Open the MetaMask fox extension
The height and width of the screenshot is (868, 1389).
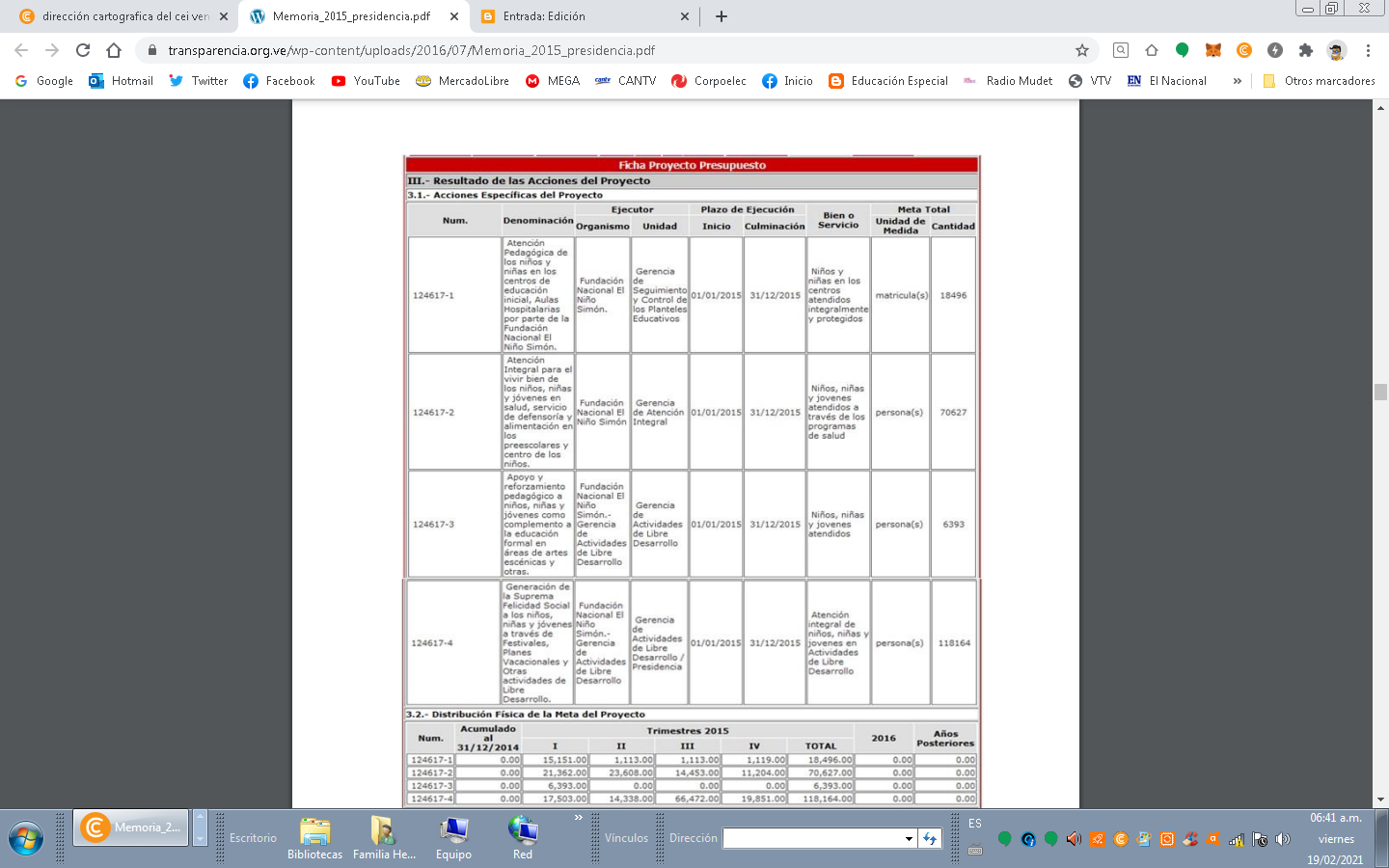(x=1213, y=50)
